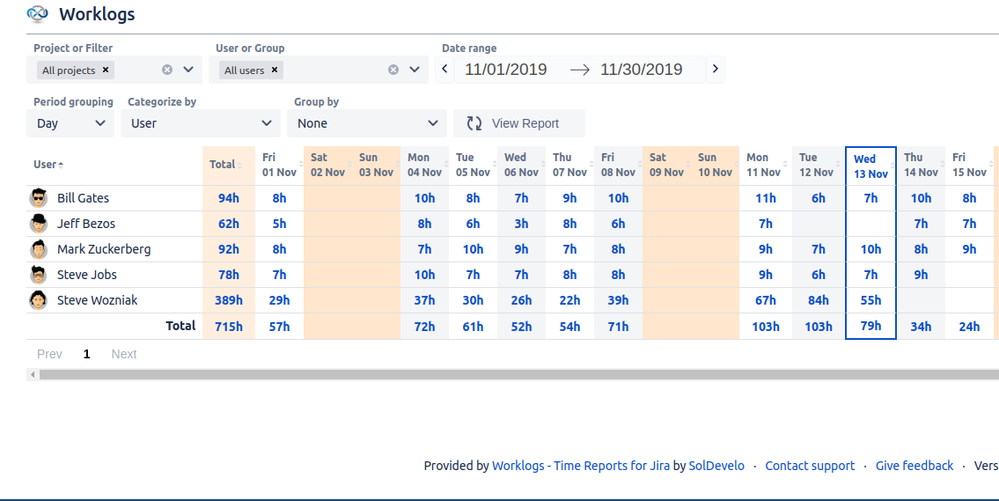This screenshot has width=999, height=501.
Task: Go to next date range
Action: coord(715,69)
